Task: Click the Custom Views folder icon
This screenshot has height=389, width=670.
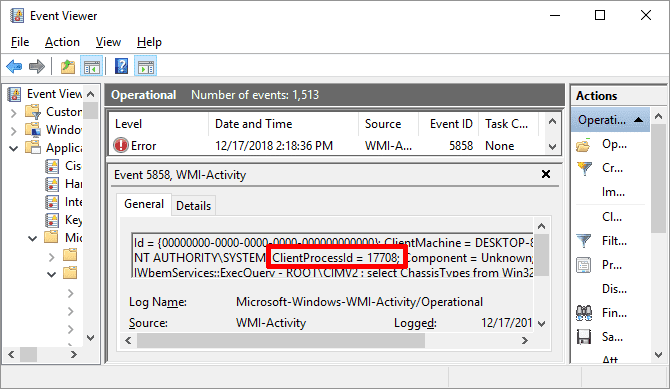Action: tap(33, 112)
